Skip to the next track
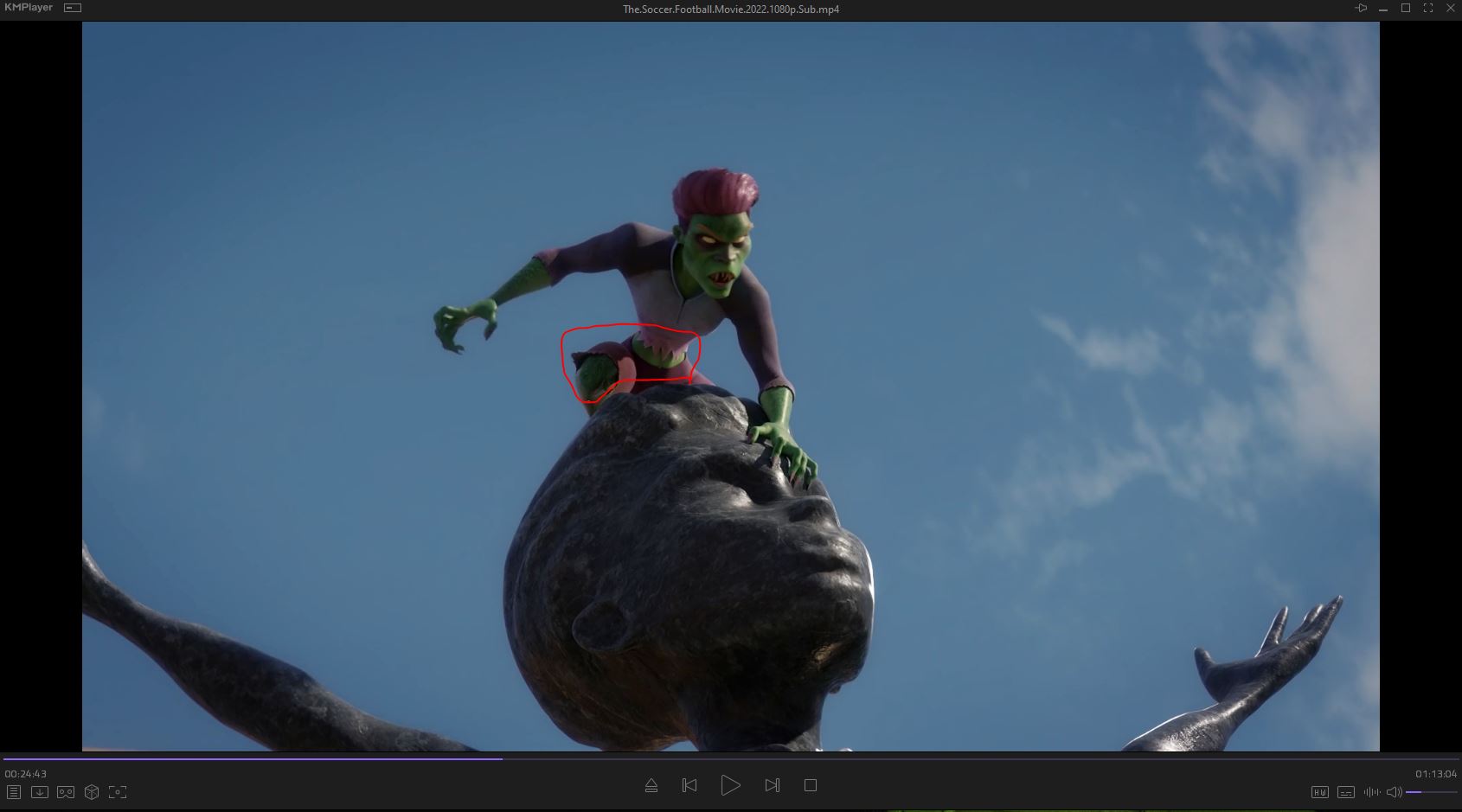 [x=773, y=785]
